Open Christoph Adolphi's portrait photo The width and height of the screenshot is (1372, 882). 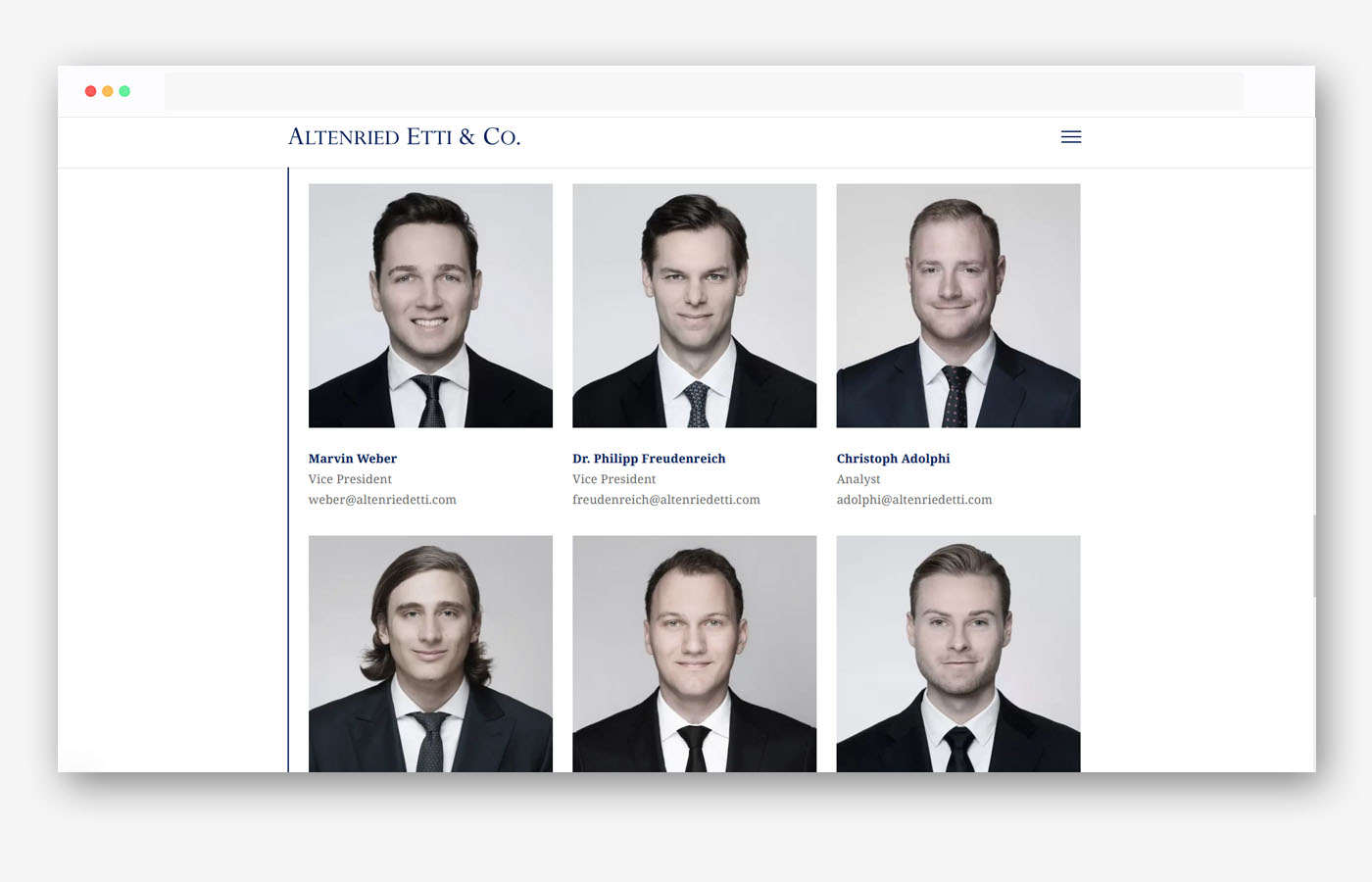pos(958,306)
